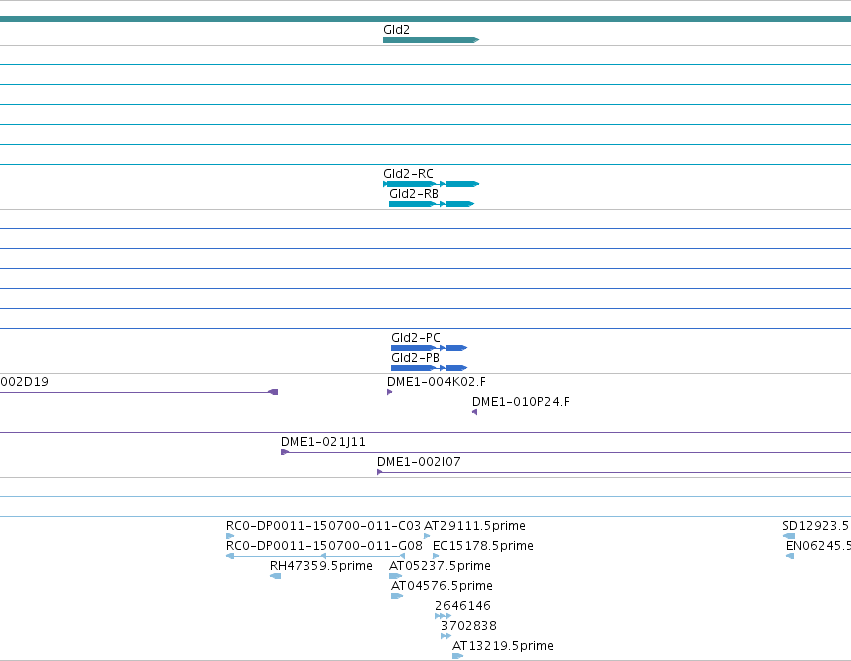
Task: Select the AT13219.5prime EST glyph
Action: [x=458, y=656]
